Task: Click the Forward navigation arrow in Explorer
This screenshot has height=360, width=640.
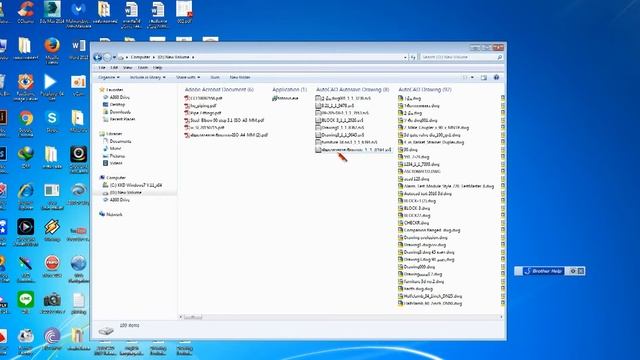Action: [107, 57]
